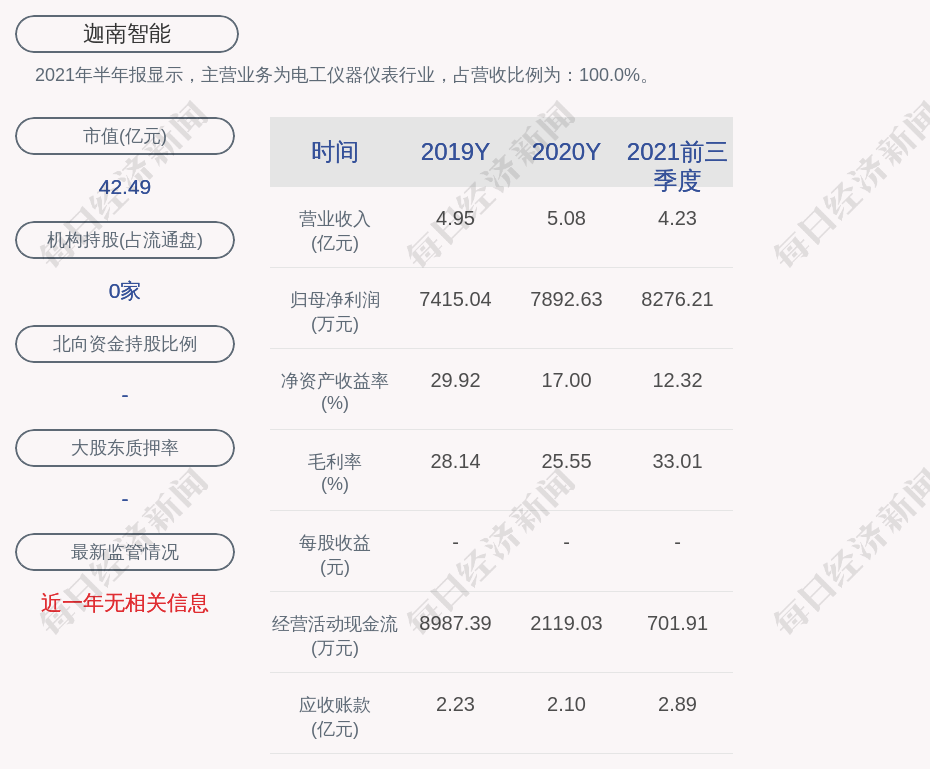Image resolution: width=930 pixels, height=769 pixels.
Task: Click the 大股东质押率 badge
Action: point(124,448)
